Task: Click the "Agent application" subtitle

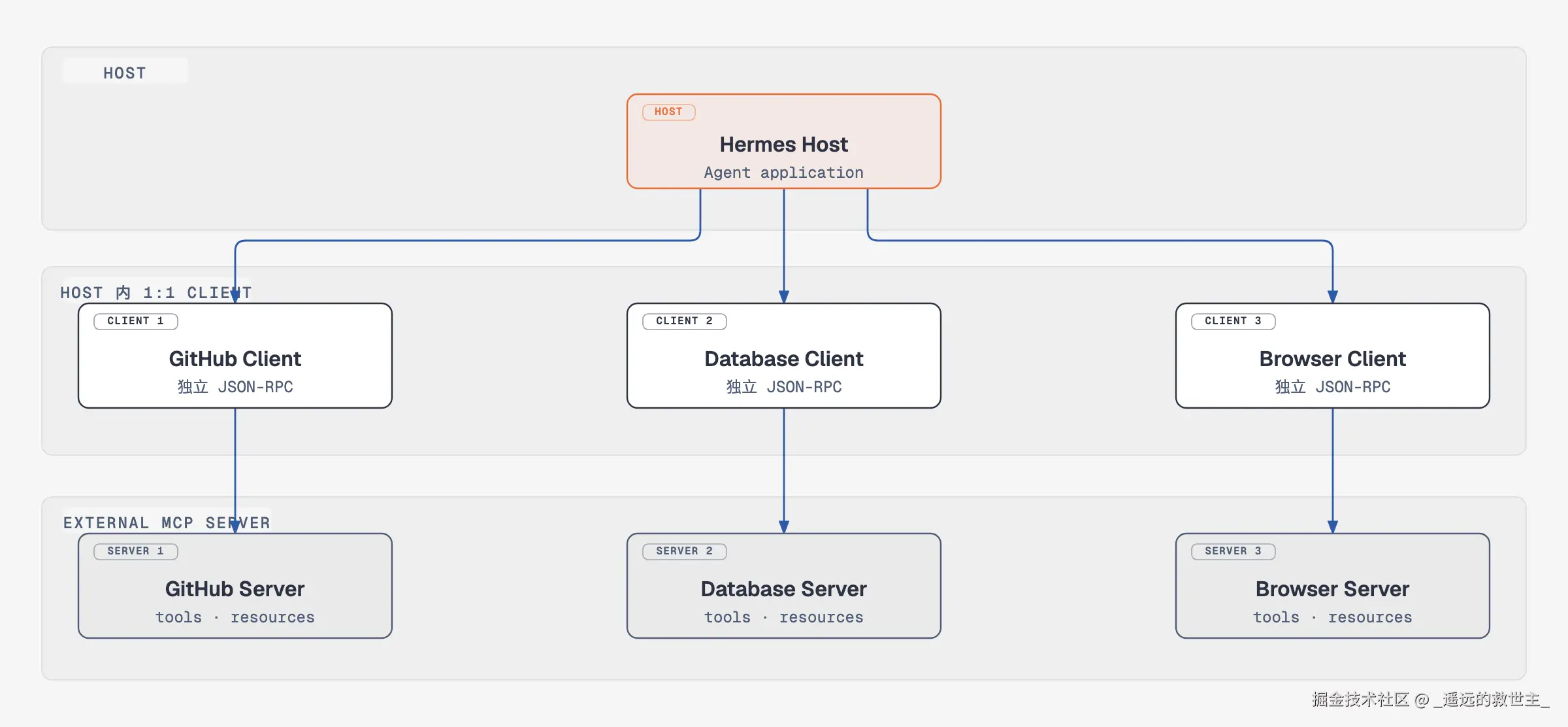Action: [783, 173]
